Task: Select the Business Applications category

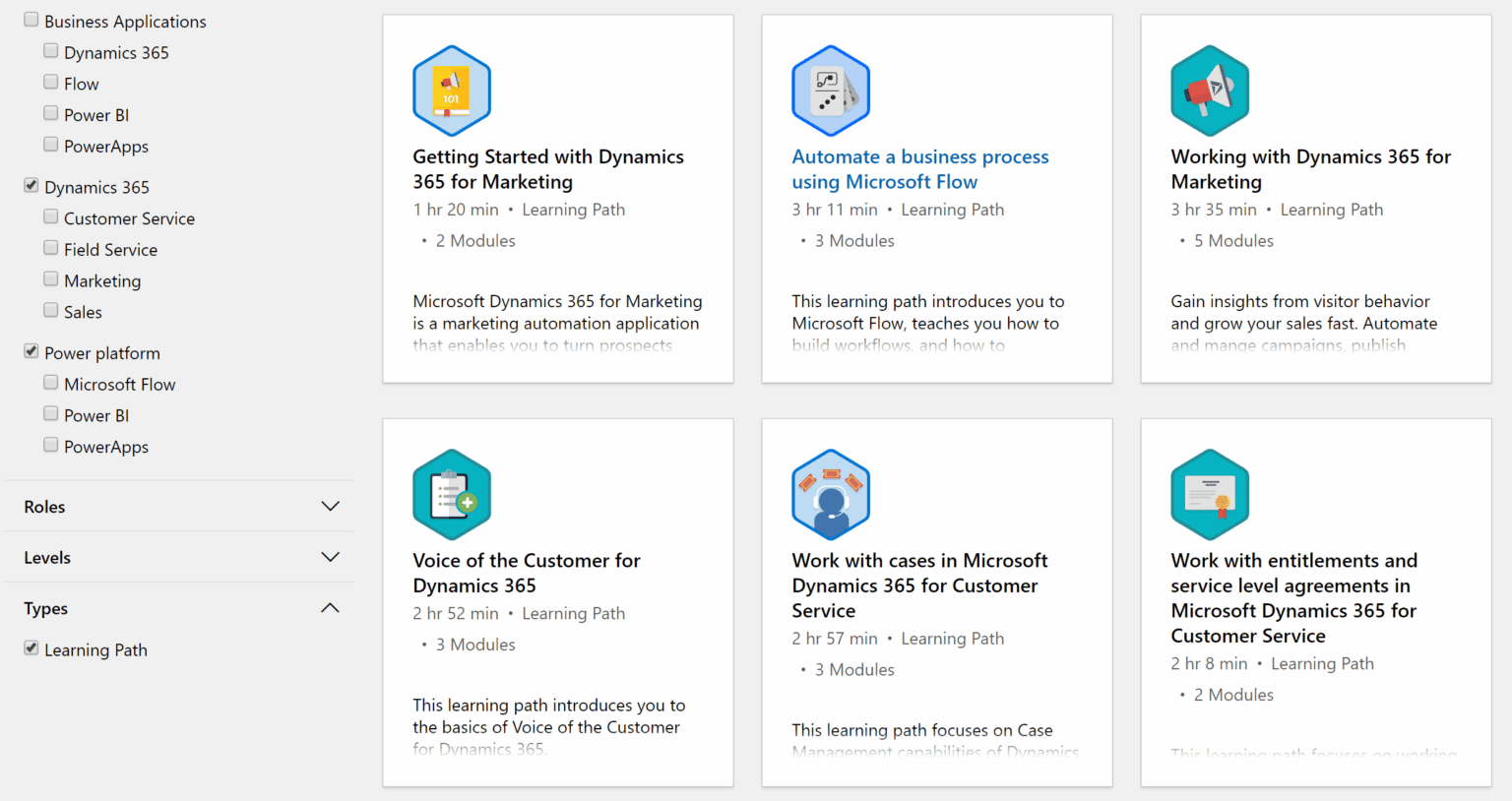Action: click(x=31, y=19)
